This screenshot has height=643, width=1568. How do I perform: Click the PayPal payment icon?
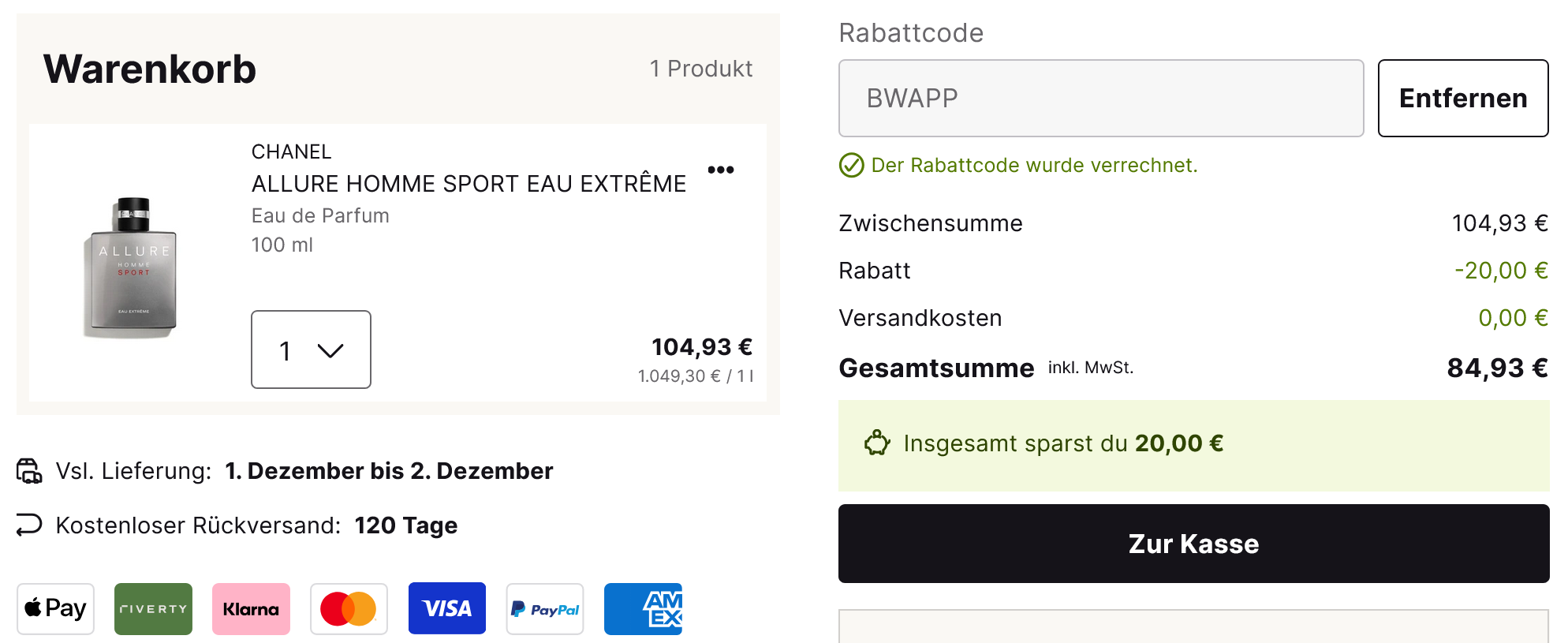click(x=544, y=608)
